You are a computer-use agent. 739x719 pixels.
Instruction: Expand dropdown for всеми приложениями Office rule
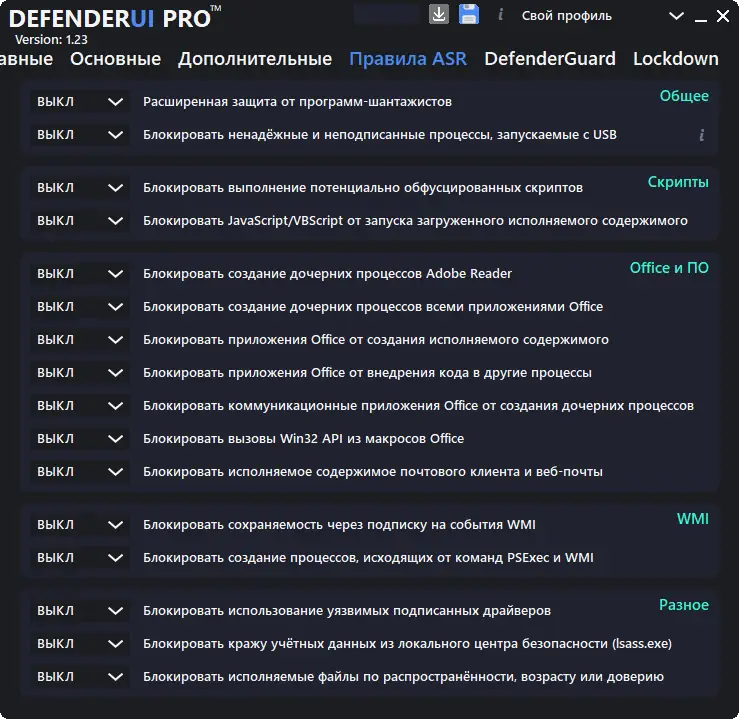click(x=80, y=307)
